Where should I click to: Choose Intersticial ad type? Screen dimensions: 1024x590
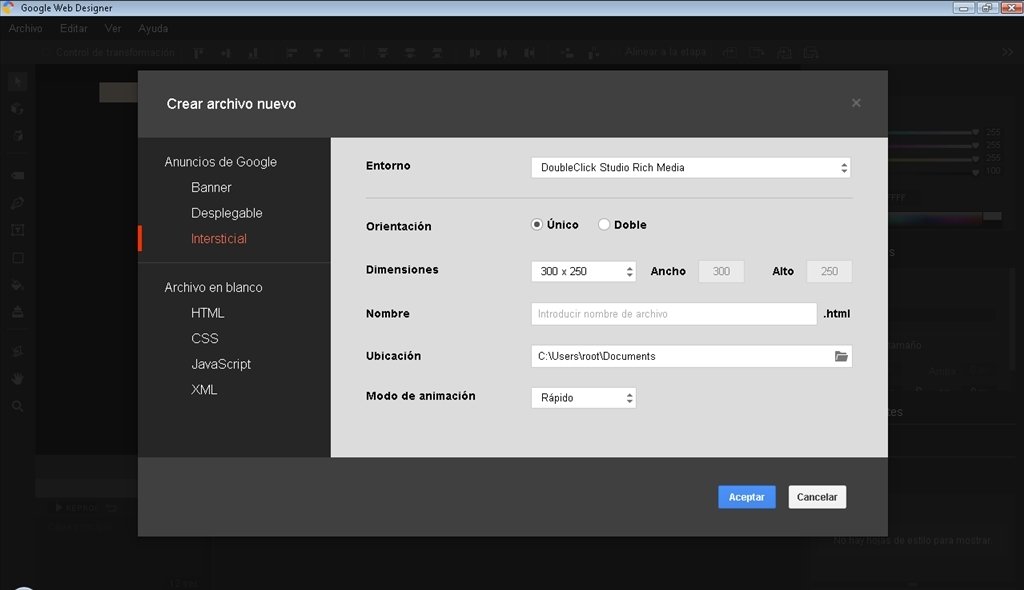coord(219,238)
